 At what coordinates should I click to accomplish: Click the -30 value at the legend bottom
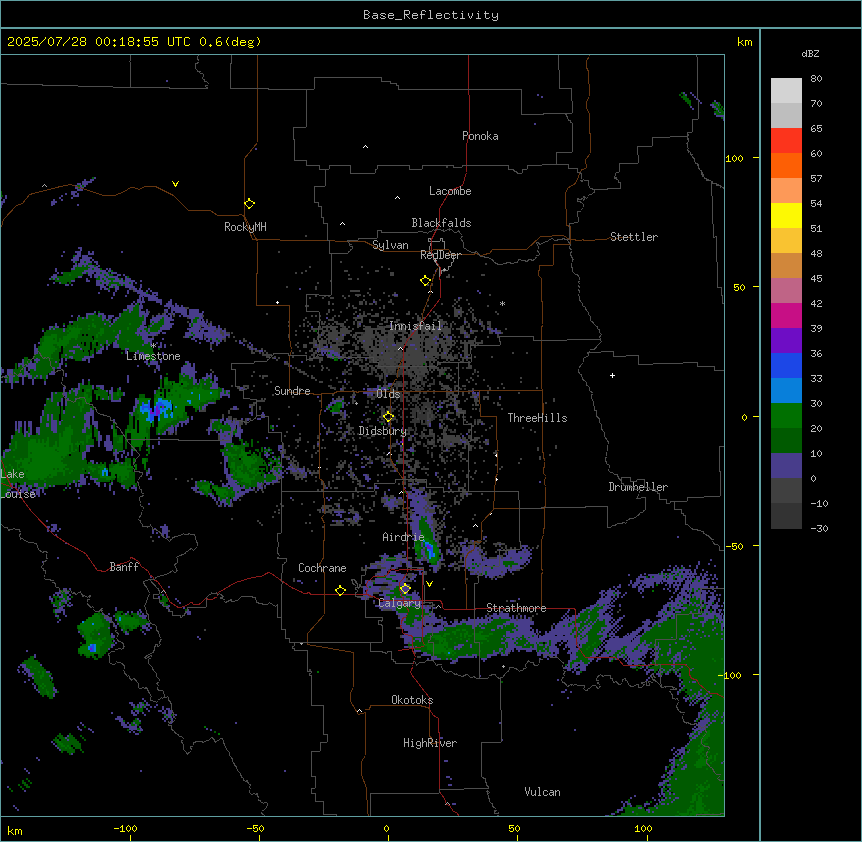(819, 528)
